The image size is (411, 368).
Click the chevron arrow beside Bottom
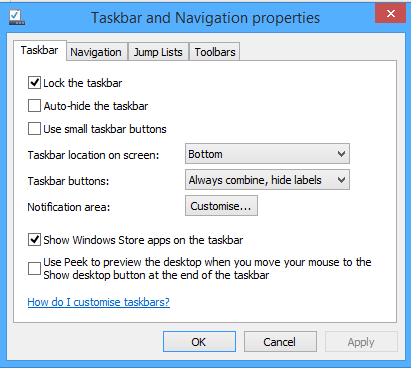tap(341, 154)
